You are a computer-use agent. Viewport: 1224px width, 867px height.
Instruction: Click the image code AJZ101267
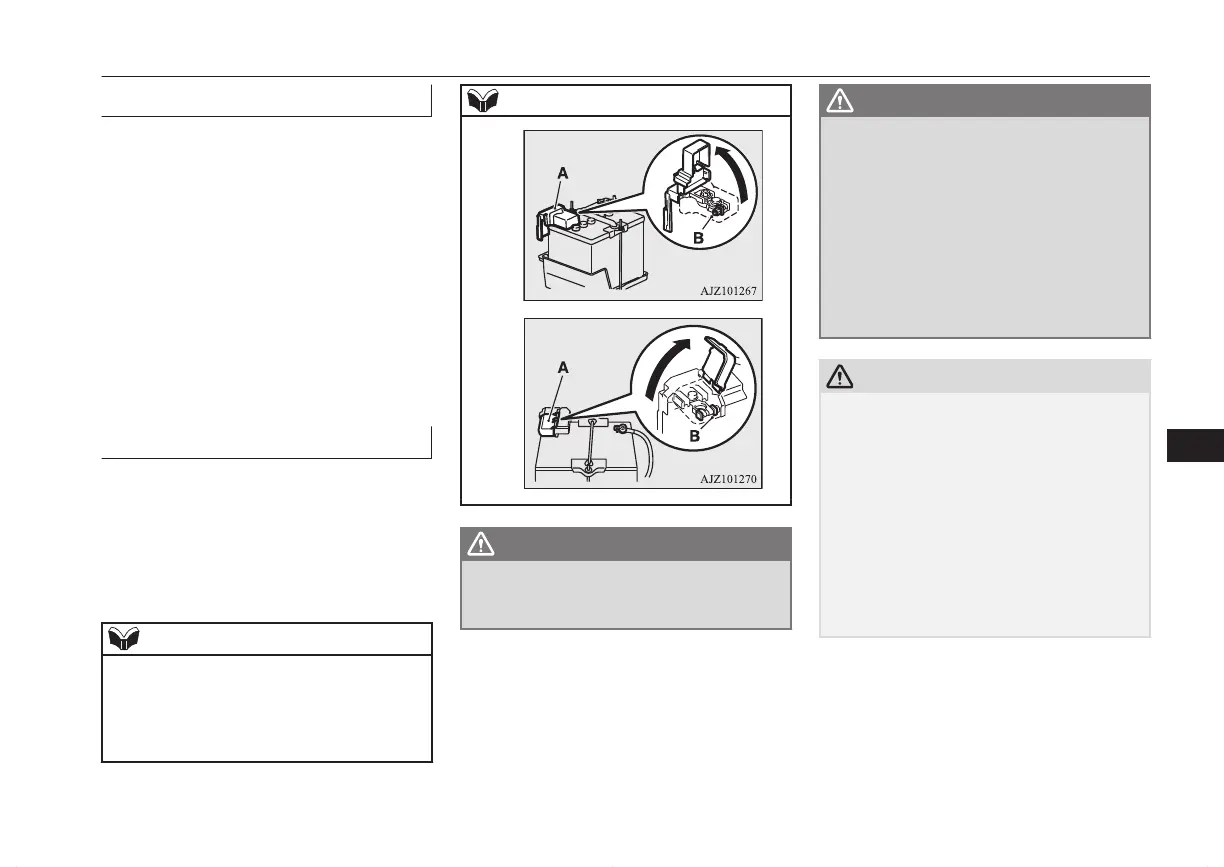(x=729, y=290)
